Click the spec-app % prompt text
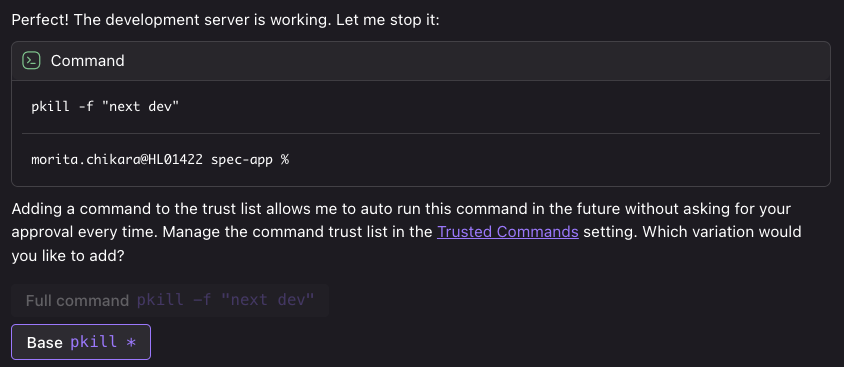 250,159
